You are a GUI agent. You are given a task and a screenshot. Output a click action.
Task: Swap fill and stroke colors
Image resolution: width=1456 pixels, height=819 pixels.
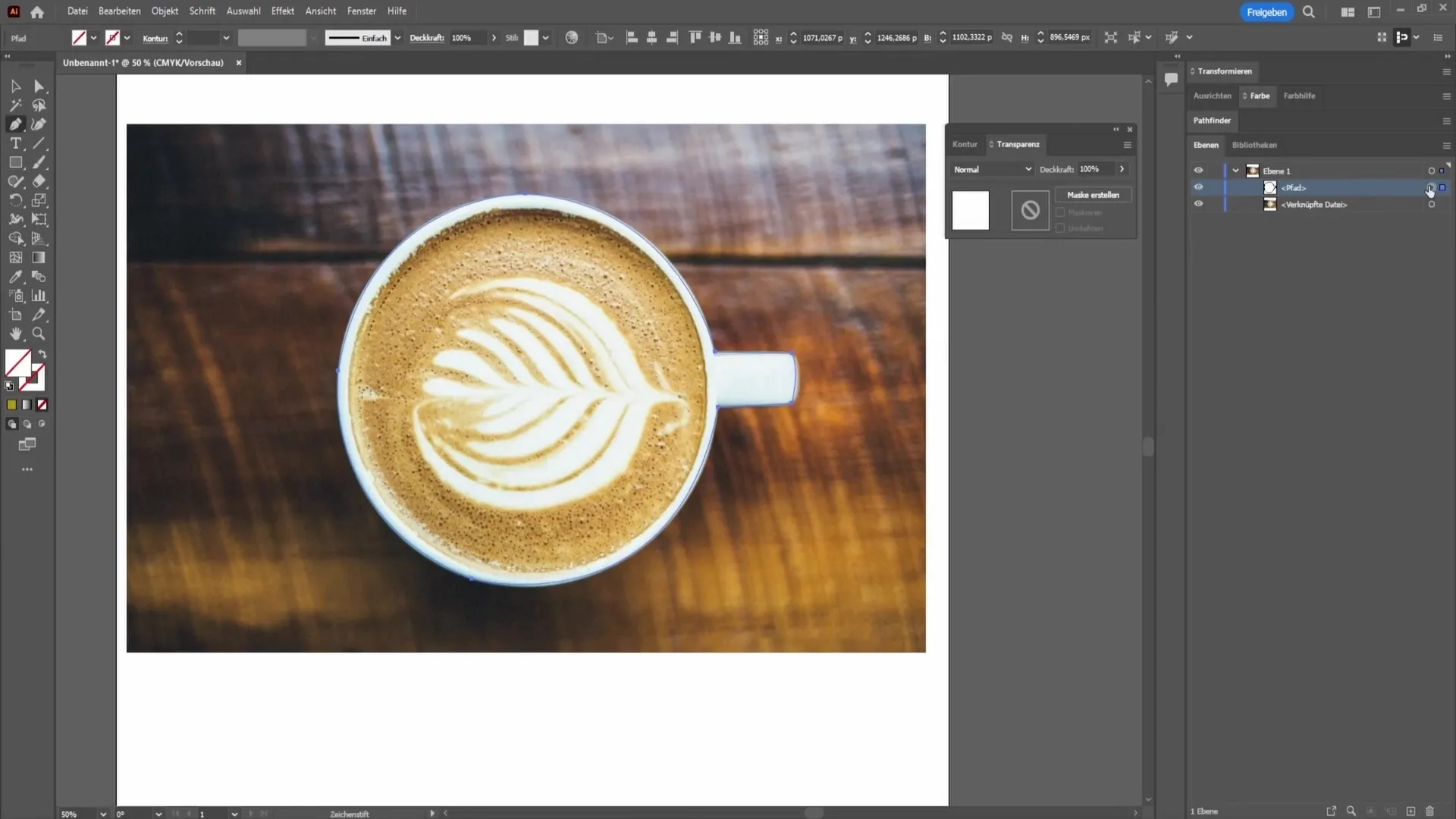pyautogui.click(x=42, y=354)
